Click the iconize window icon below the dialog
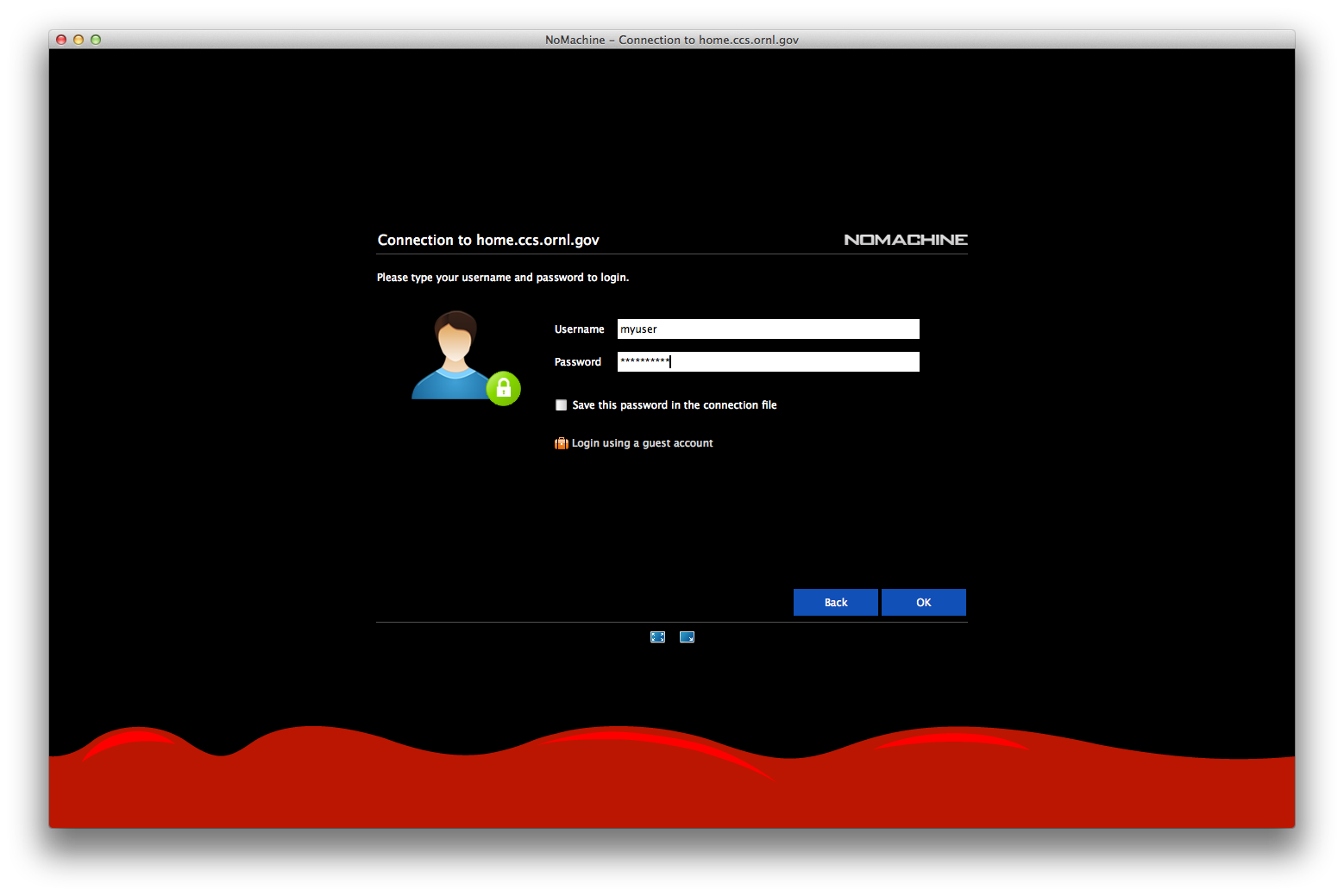This screenshot has width=1344, height=896. pyautogui.click(x=687, y=637)
